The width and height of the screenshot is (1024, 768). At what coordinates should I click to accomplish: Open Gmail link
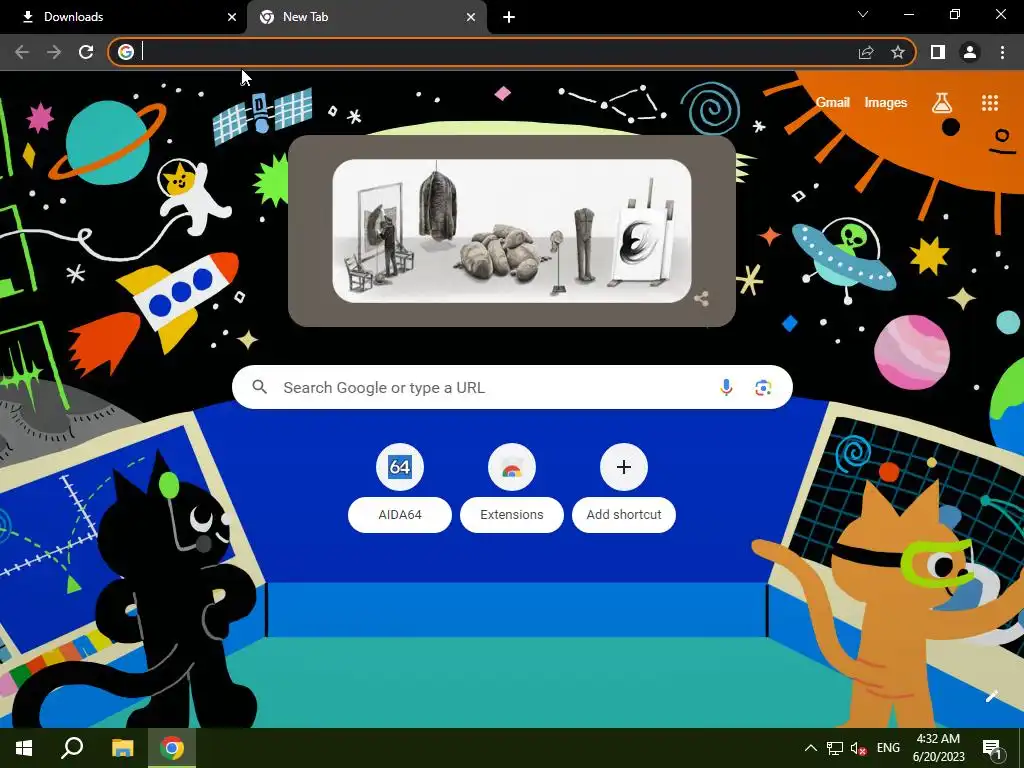pyautogui.click(x=833, y=103)
